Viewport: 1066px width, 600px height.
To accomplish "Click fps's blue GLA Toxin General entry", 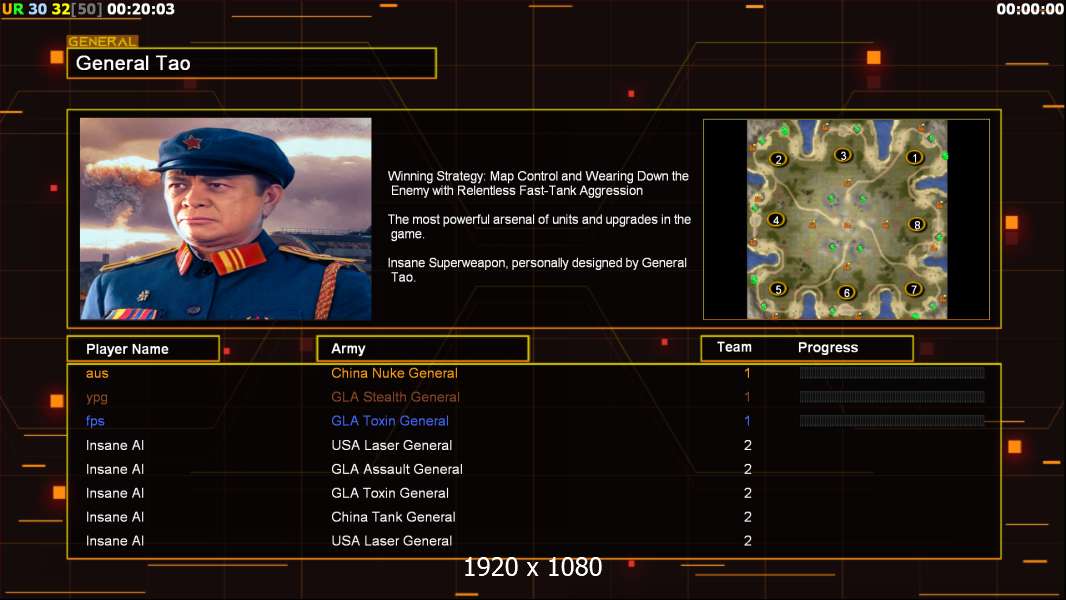I will coord(390,421).
